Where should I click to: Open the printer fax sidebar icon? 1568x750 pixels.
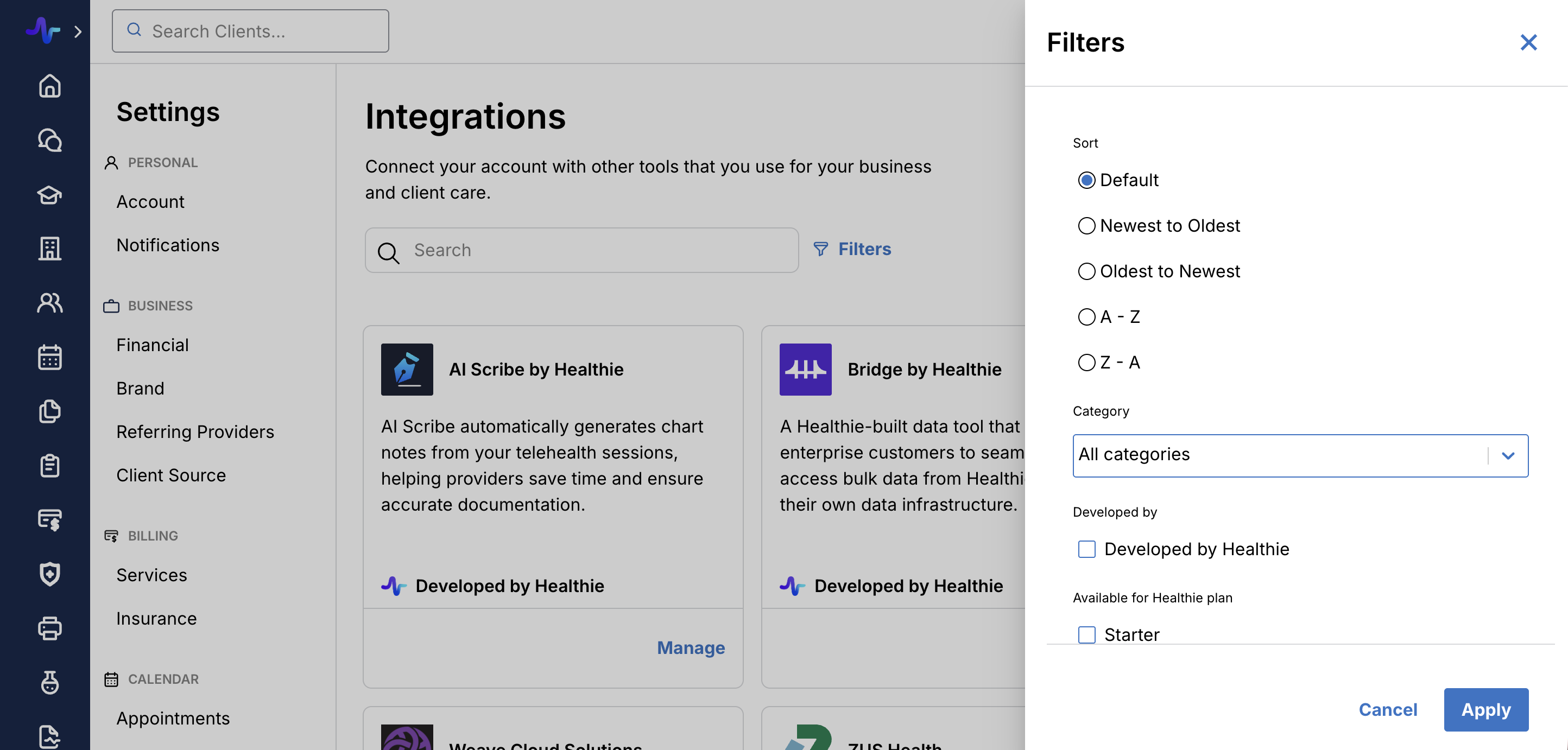click(49, 628)
